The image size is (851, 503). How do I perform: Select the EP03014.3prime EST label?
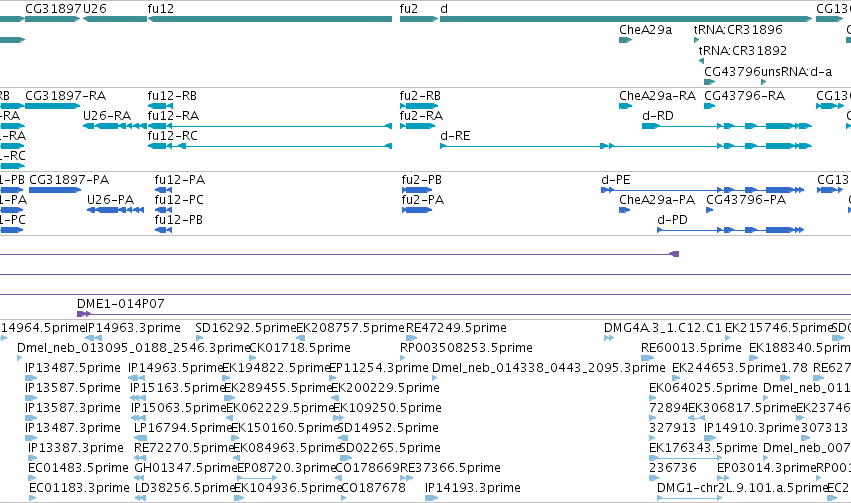tap(767, 469)
